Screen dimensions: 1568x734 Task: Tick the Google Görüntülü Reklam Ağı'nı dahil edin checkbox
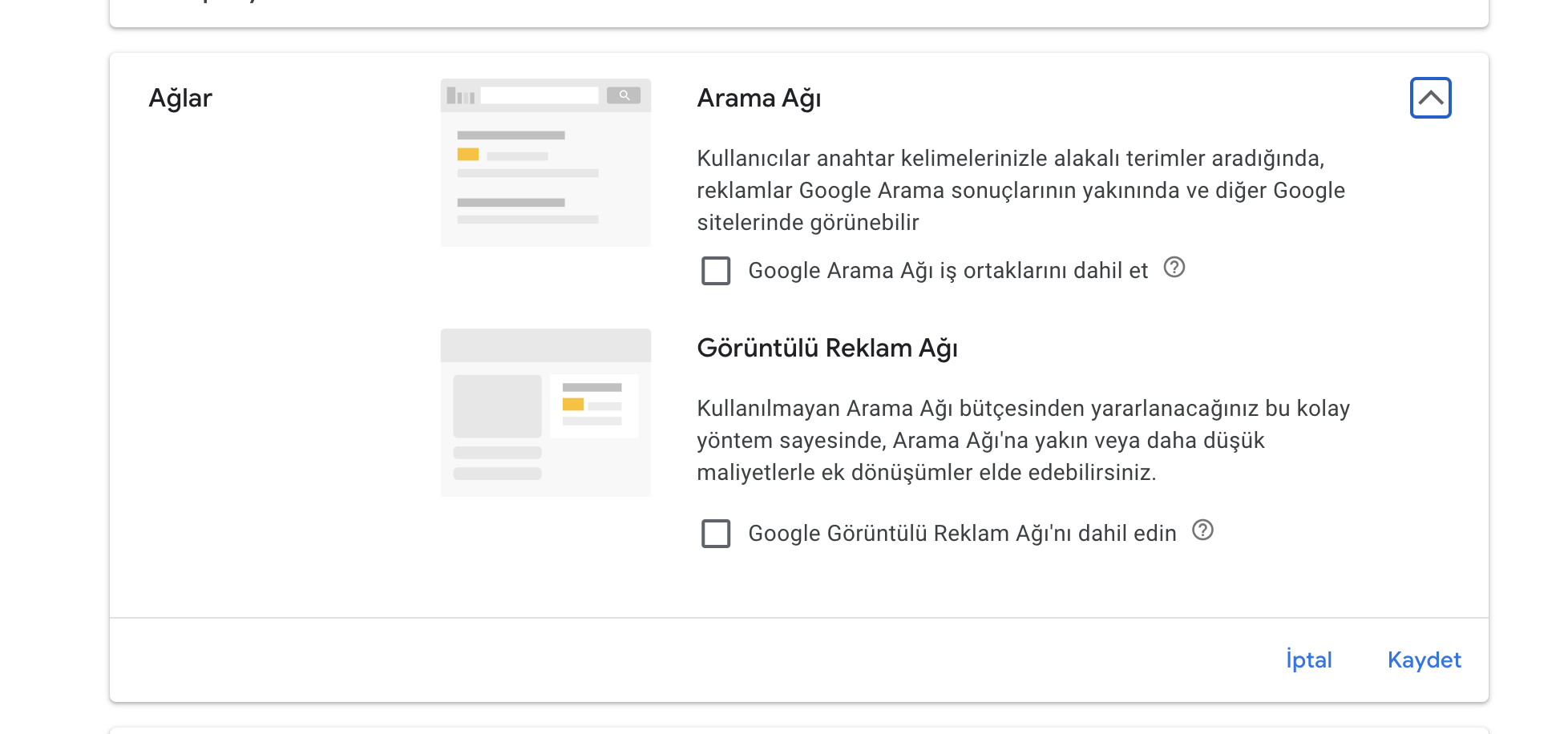pyautogui.click(x=716, y=534)
